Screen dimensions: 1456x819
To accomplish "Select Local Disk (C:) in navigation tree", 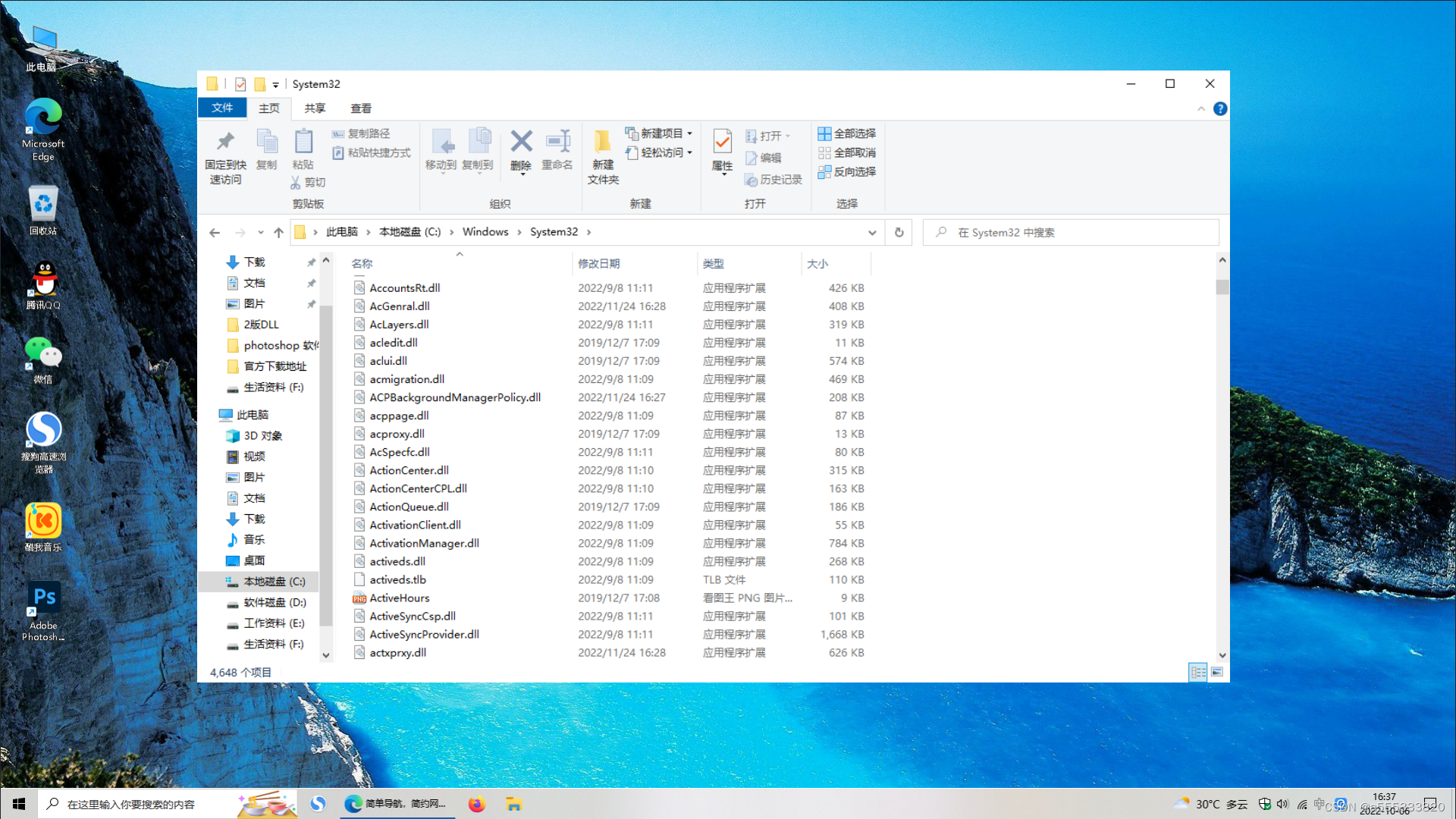I will [x=274, y=582].
